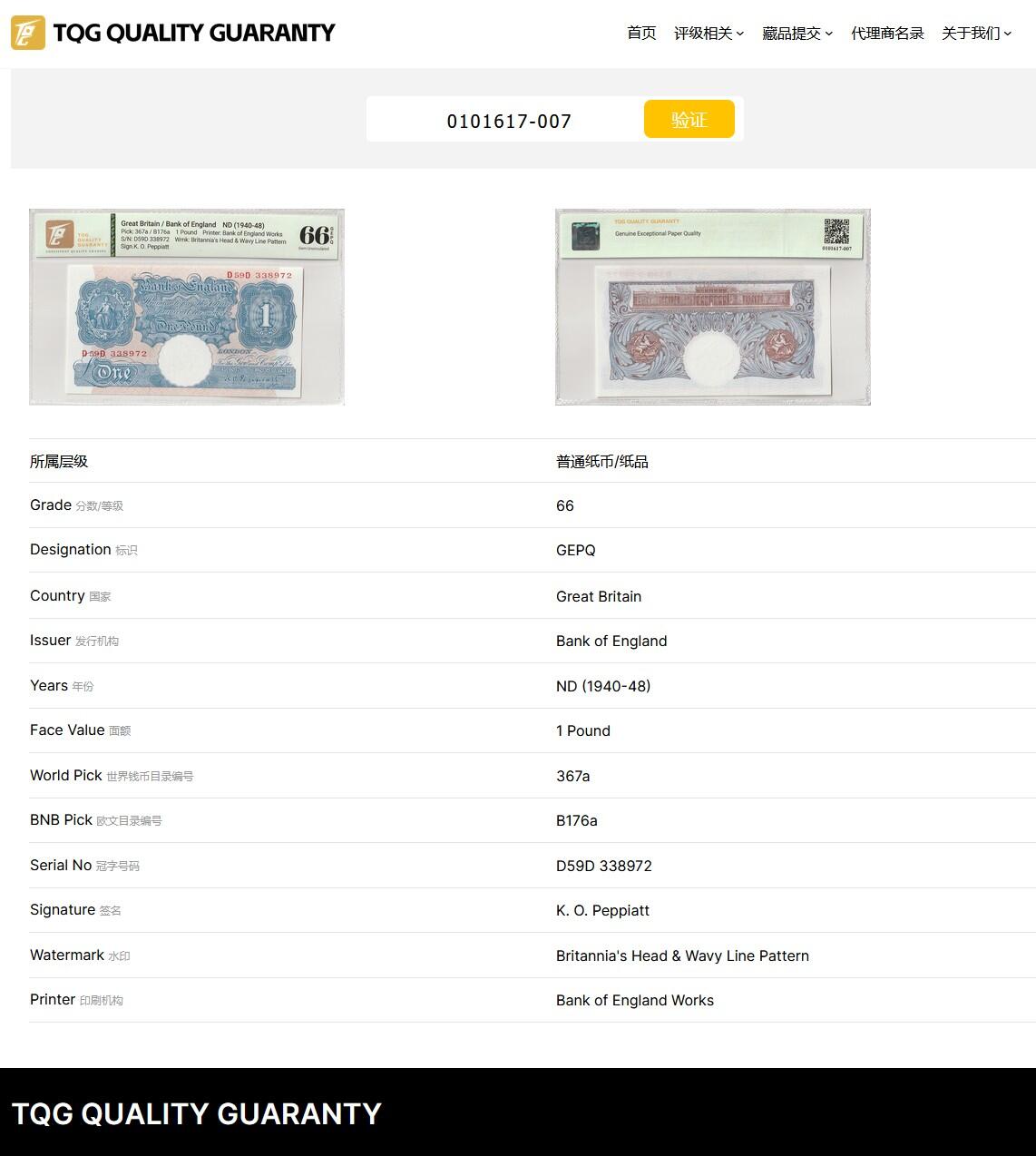Click the 所属层级 row label
The height and width of the screenshot is (1156, 1036).
[59, 462]
